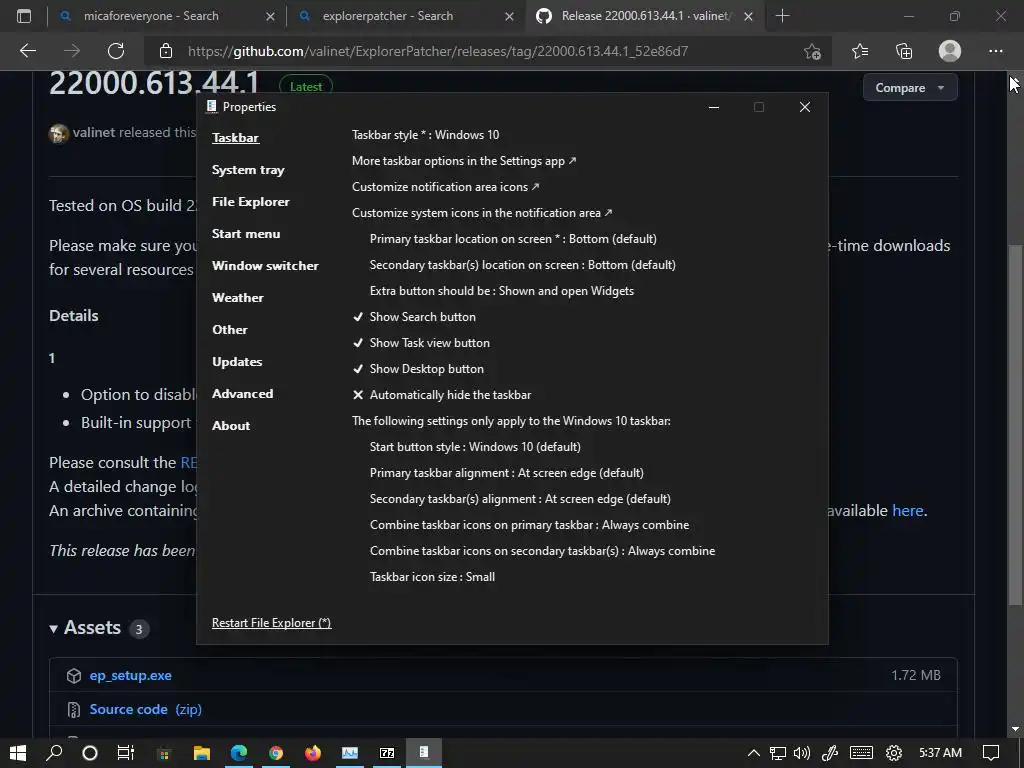The width and height of the screenshot is (1024, 768).
Task: Select Advanced section
Action: point(242,394)
